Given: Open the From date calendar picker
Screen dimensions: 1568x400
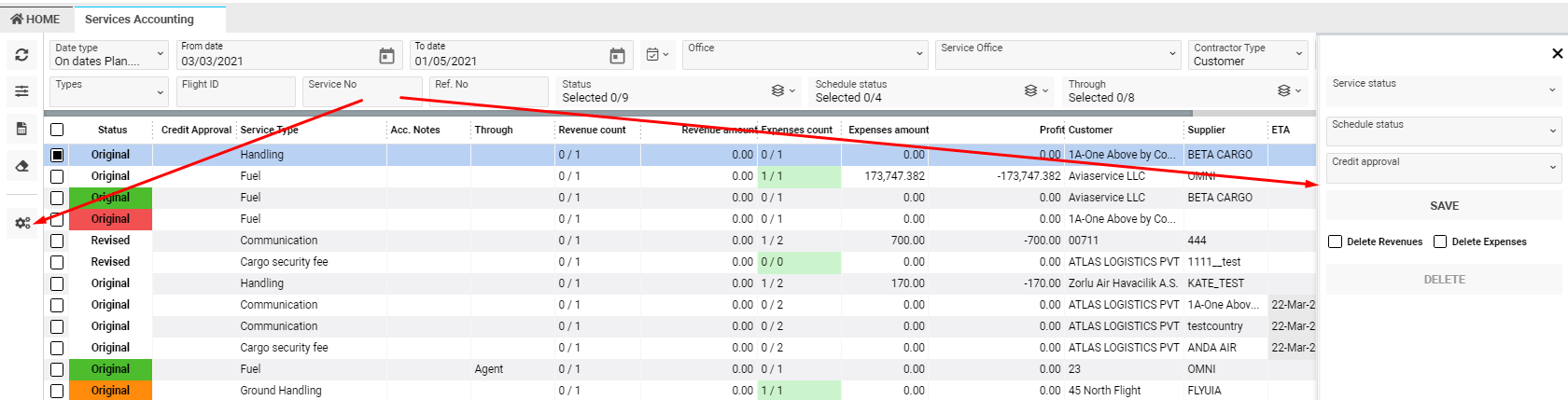Looking at the screenshot, I should click(x=386, y=56).
